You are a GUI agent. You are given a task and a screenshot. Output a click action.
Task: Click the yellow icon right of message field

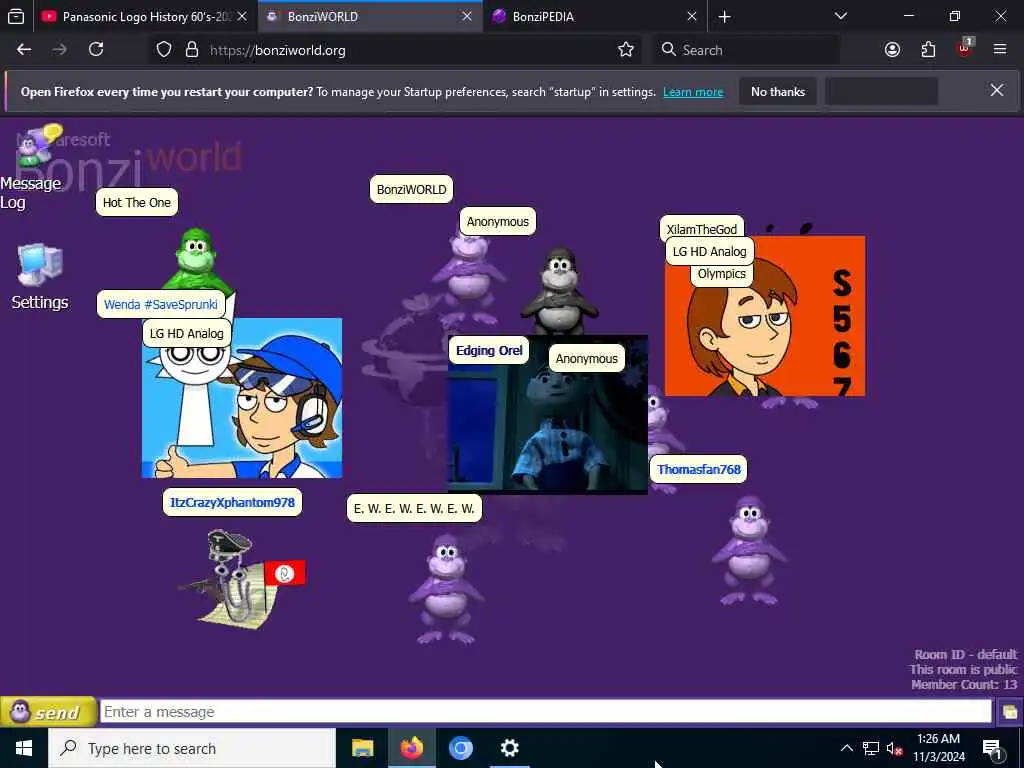(x=1009, y=711)
